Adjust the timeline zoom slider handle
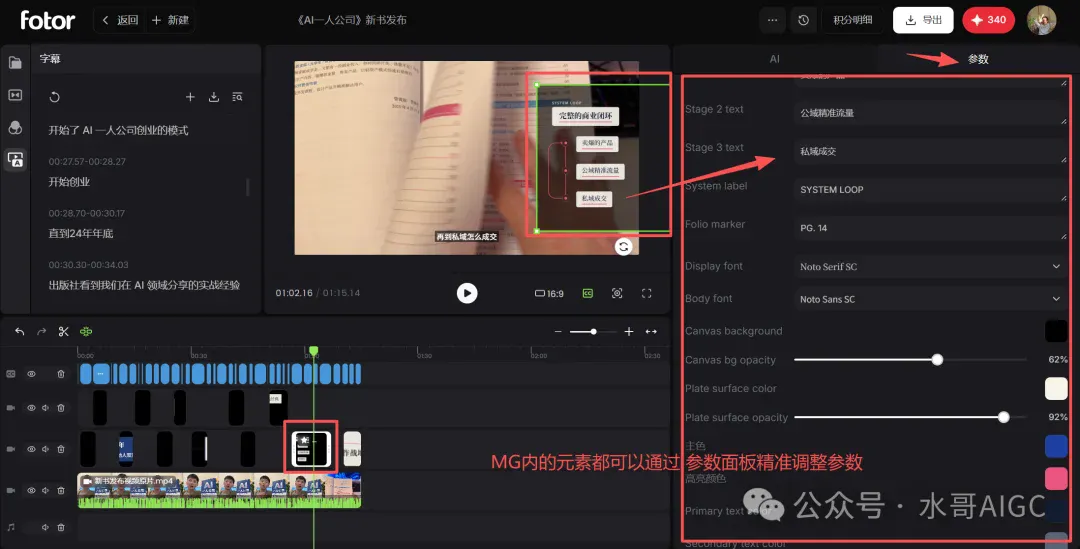Image resolution: width=1080 pixels, height=549 pixels. pos(593,331)
